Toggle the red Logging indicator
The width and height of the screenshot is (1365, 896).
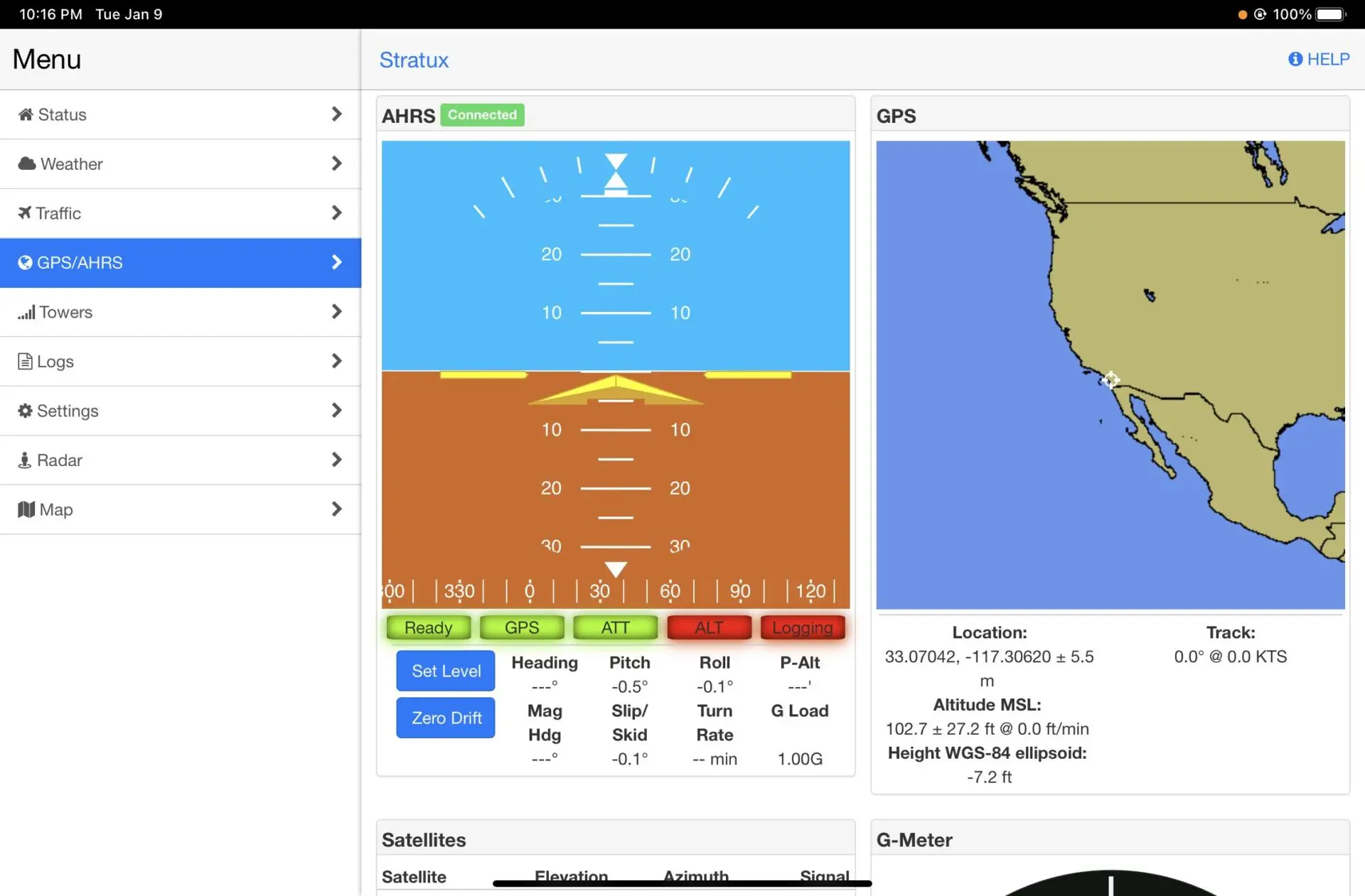click(803, 627)
